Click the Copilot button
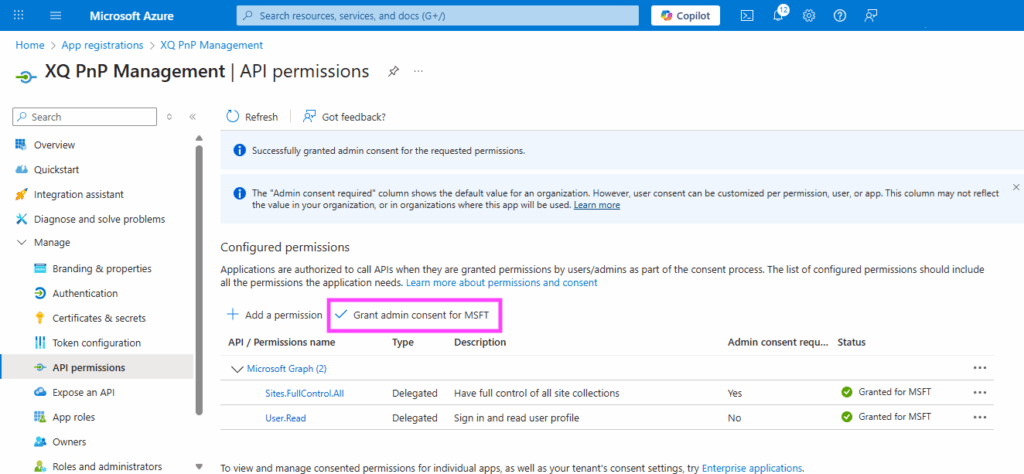The width and height of the screenshot is (1024, 474). point(685,15)
